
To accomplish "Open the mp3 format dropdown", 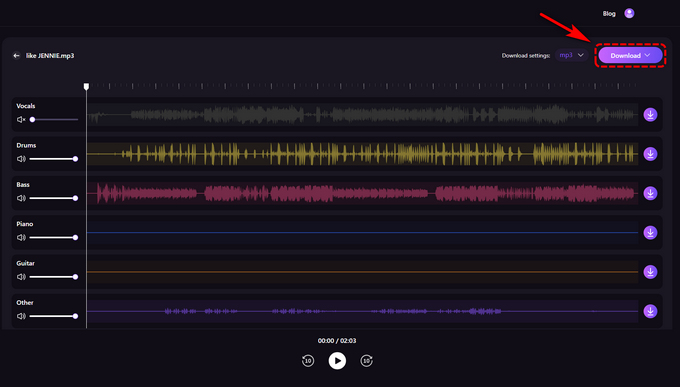I will (x=572, y=55).
